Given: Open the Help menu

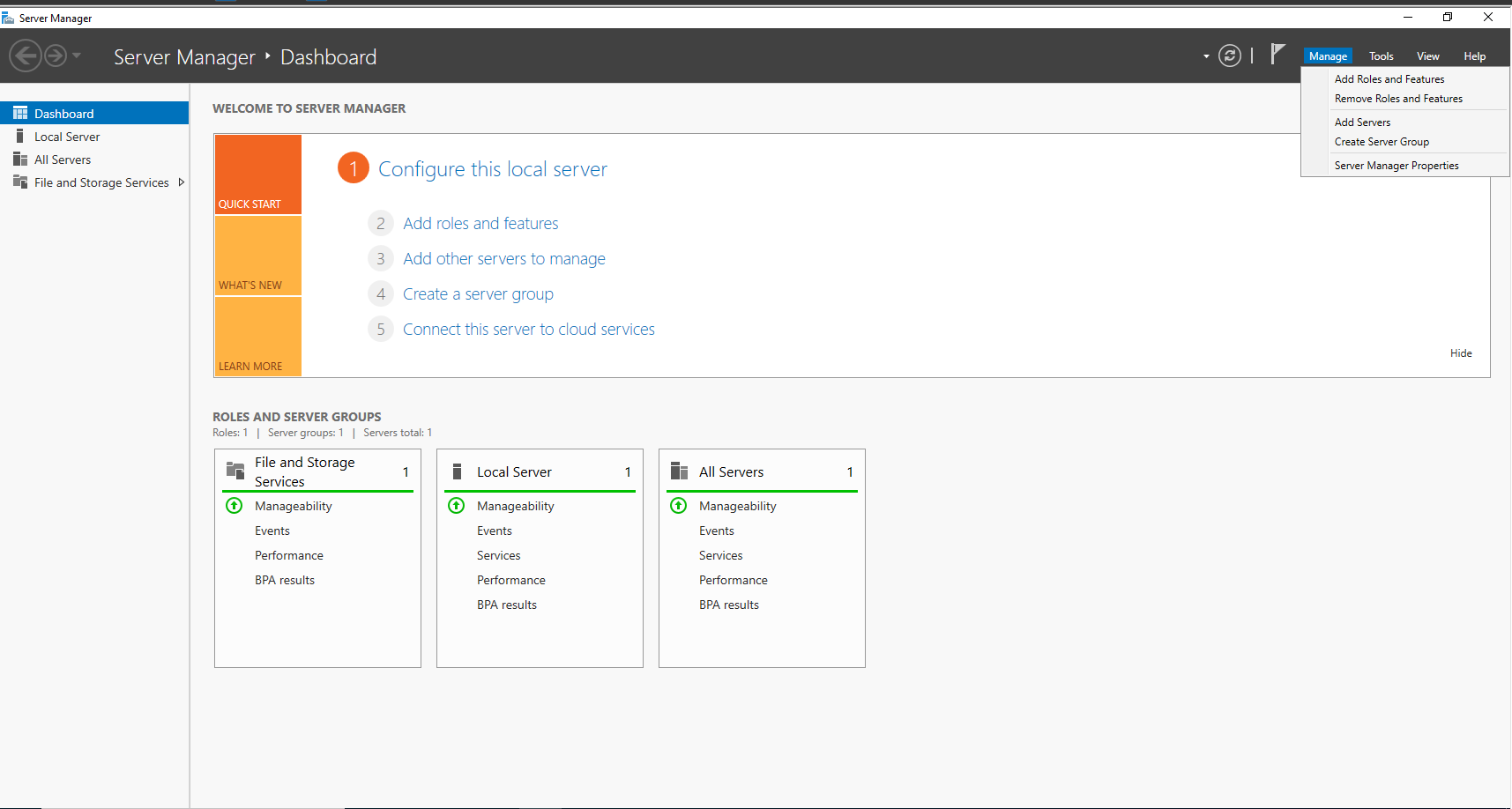Looking at the screenshot, I should tap(1475, 56).
